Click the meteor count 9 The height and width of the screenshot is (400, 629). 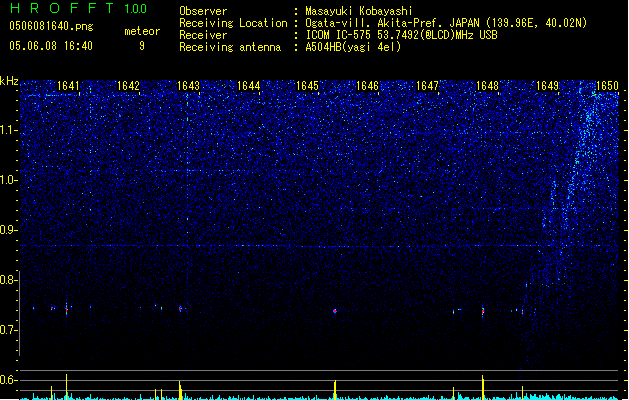pos(142,46)
